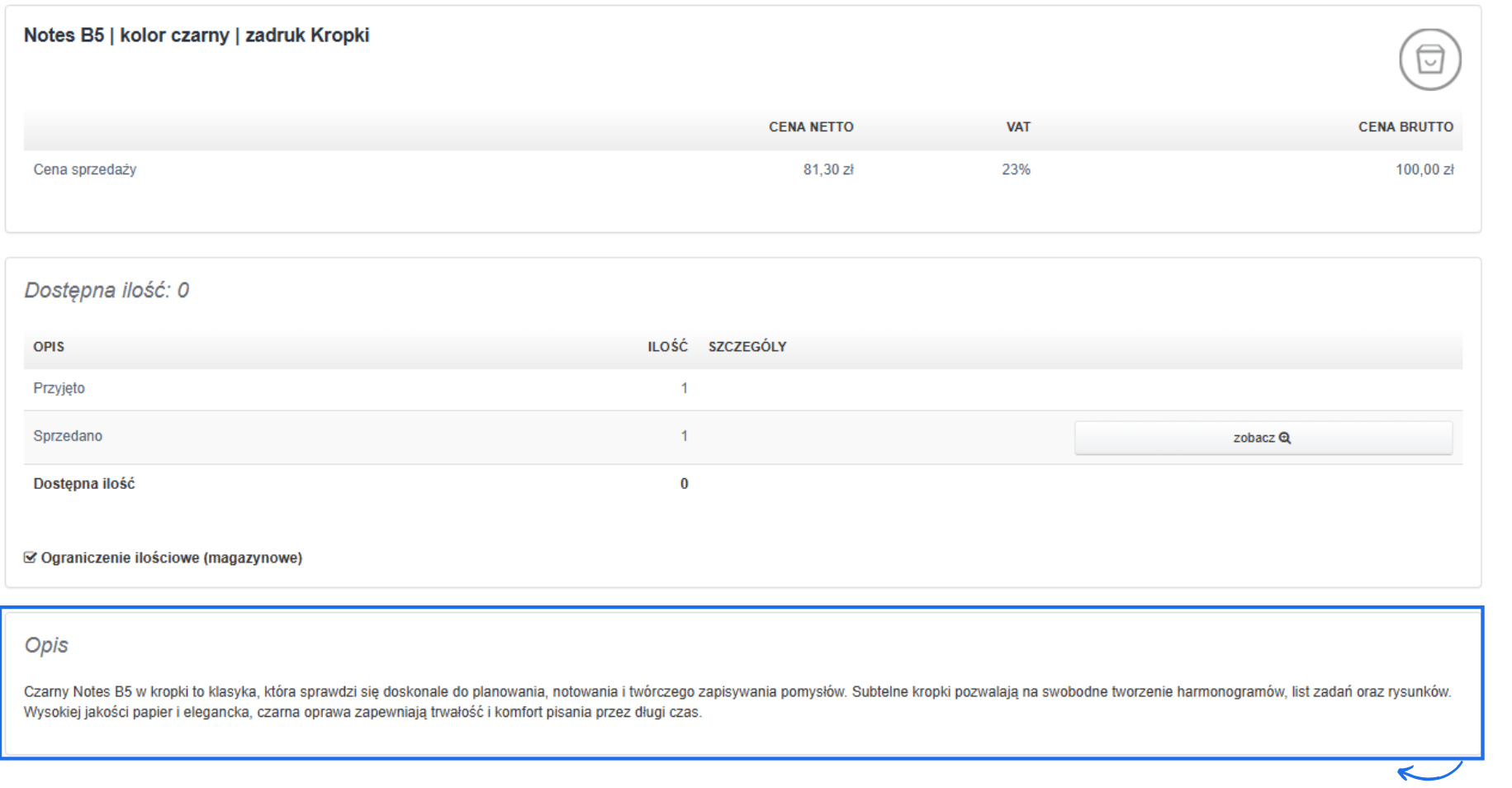1512x788 pixels.
Task: Click the shopping bag icon
Action: [1429, 59]
